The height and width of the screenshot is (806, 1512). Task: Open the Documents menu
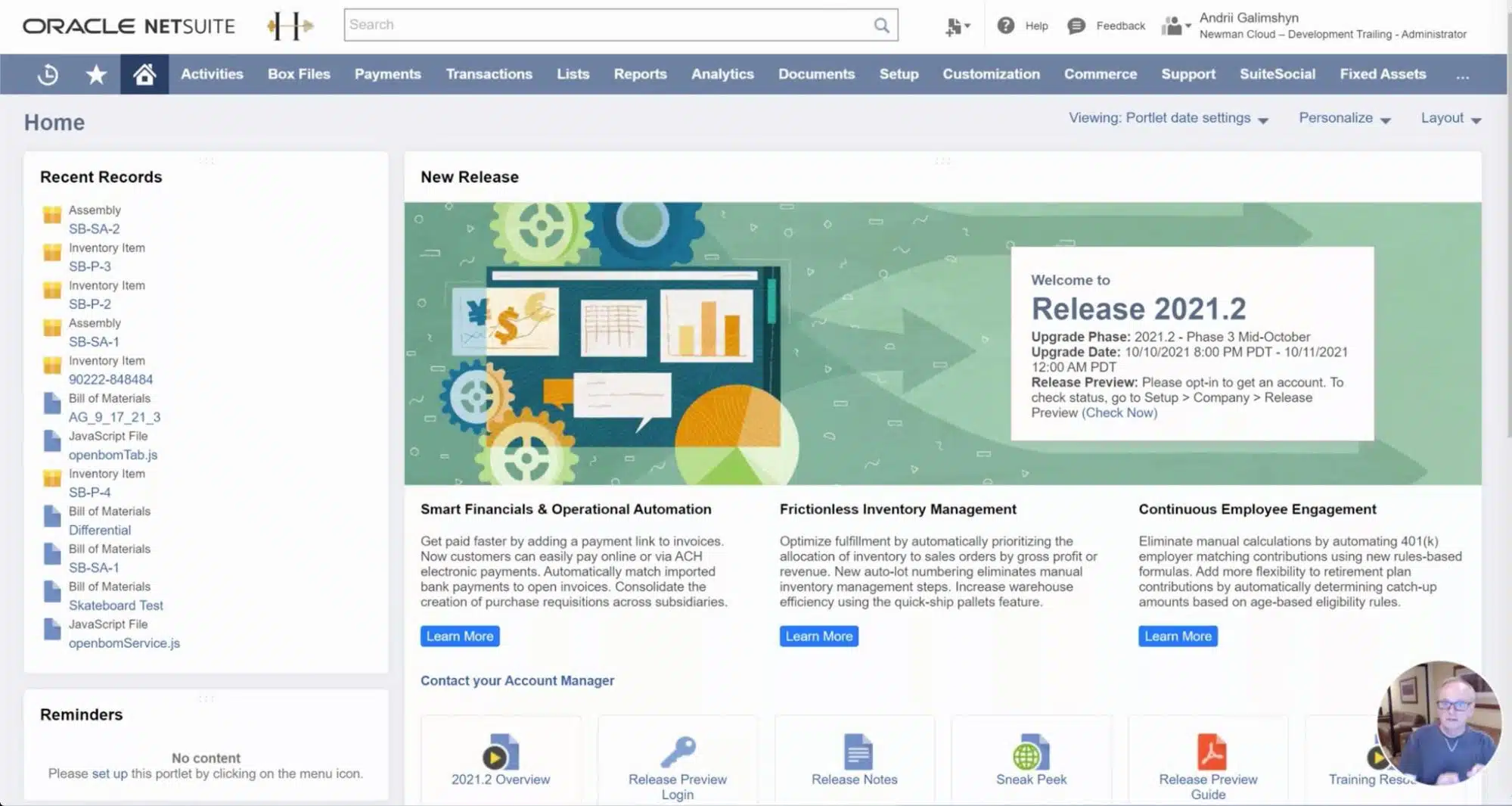pyautogui.click(x=816, y=74)
